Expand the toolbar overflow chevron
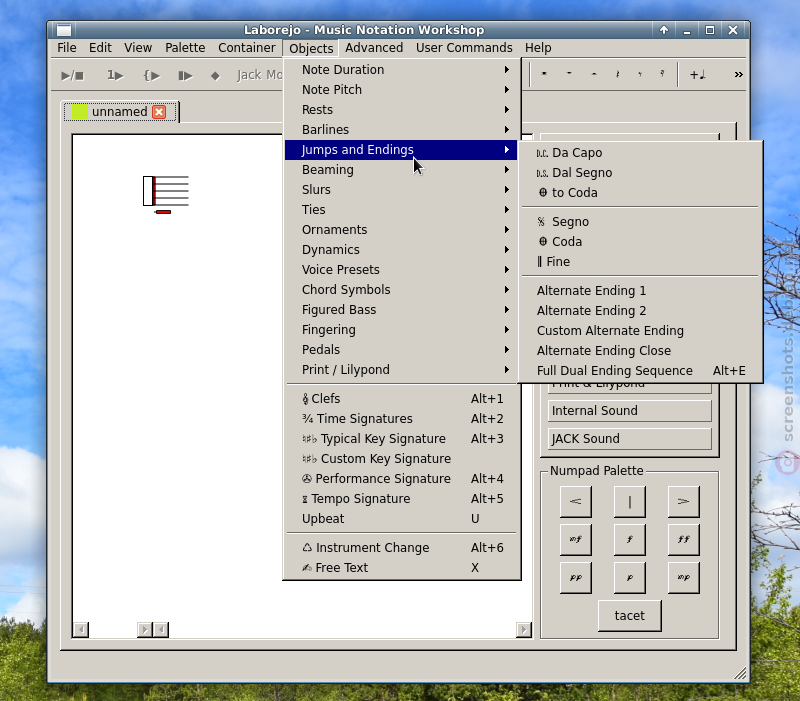Screen dimensions: 800x701 (738, 75)
